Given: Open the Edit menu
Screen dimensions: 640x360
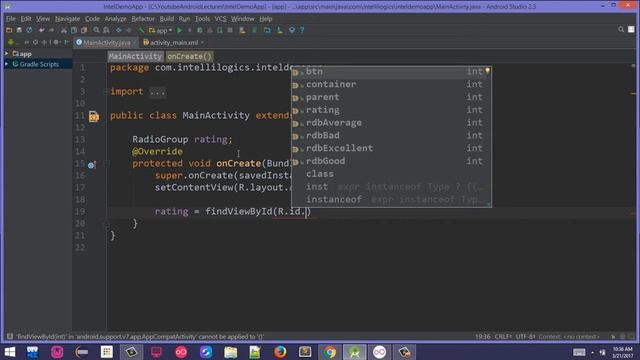Looking at the screenshot, I should [26, 19].
